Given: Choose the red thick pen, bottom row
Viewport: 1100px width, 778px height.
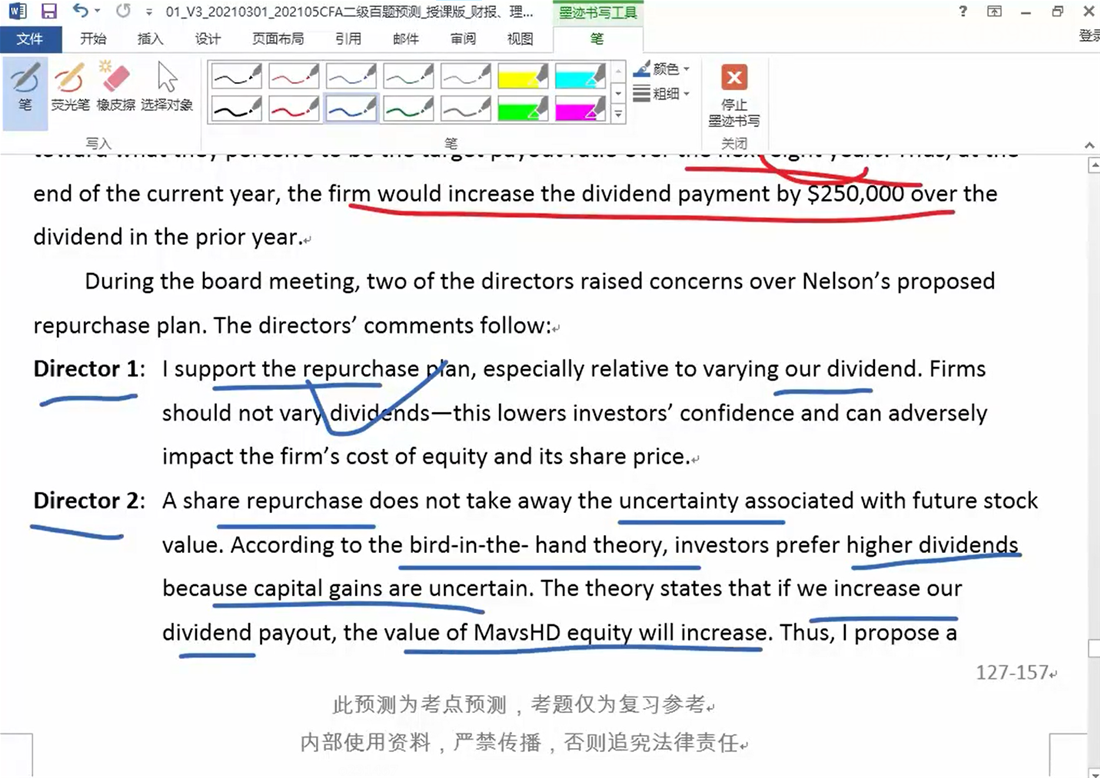Looking at the screenshot, I should click(294, 108).
